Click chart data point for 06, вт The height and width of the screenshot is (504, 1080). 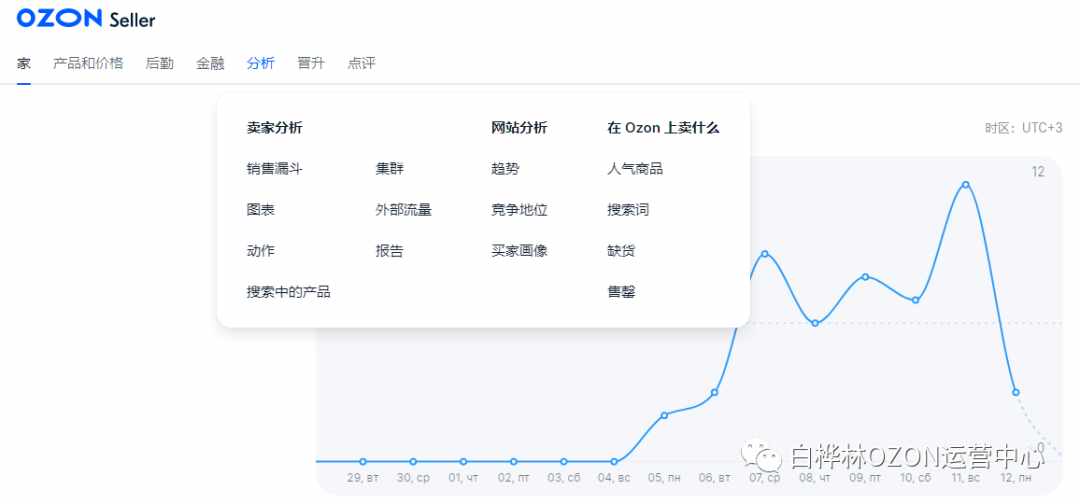coord(714,392)
